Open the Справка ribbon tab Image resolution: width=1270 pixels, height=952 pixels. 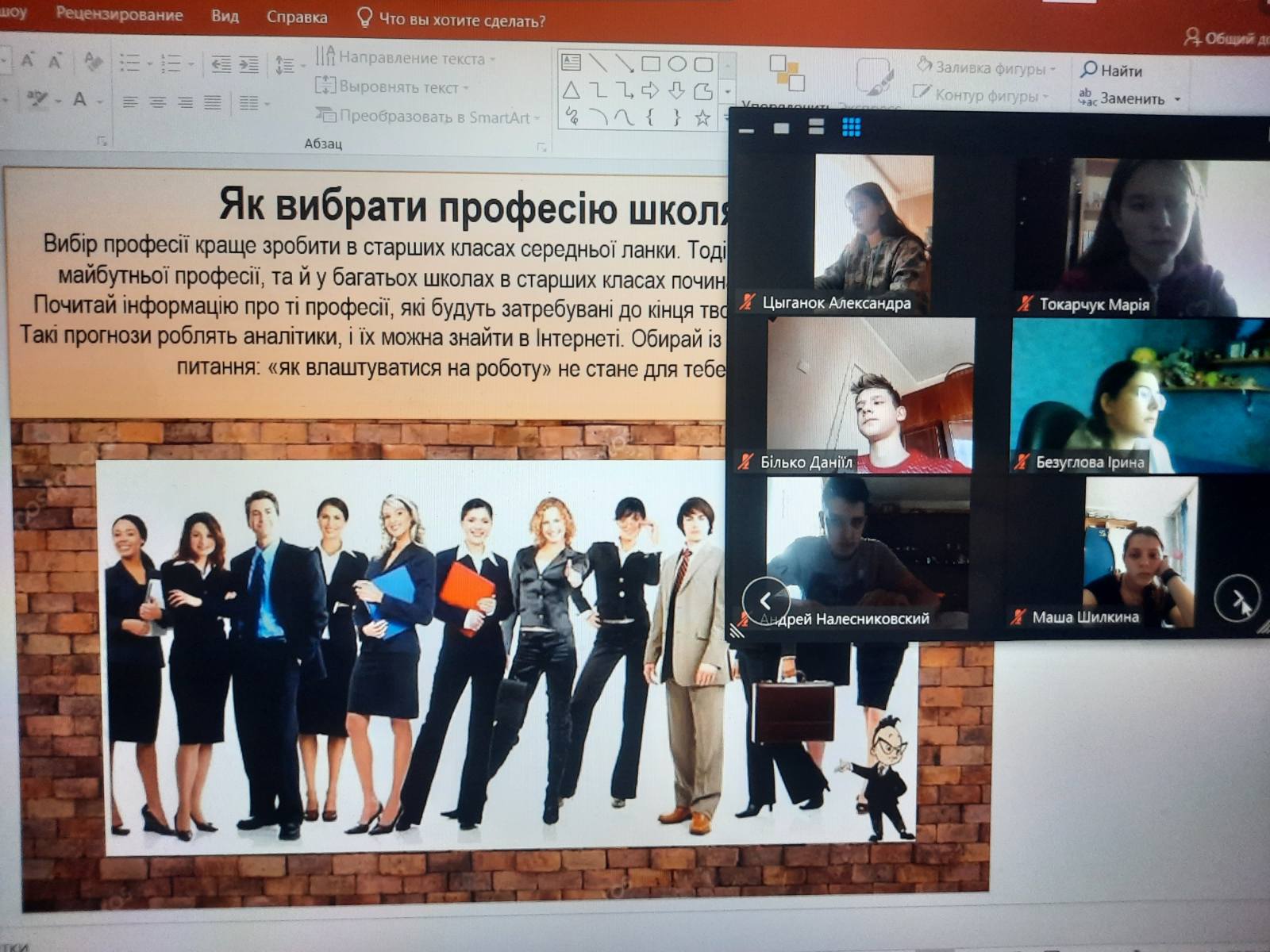pyautogui.click(x=296, y=17)
